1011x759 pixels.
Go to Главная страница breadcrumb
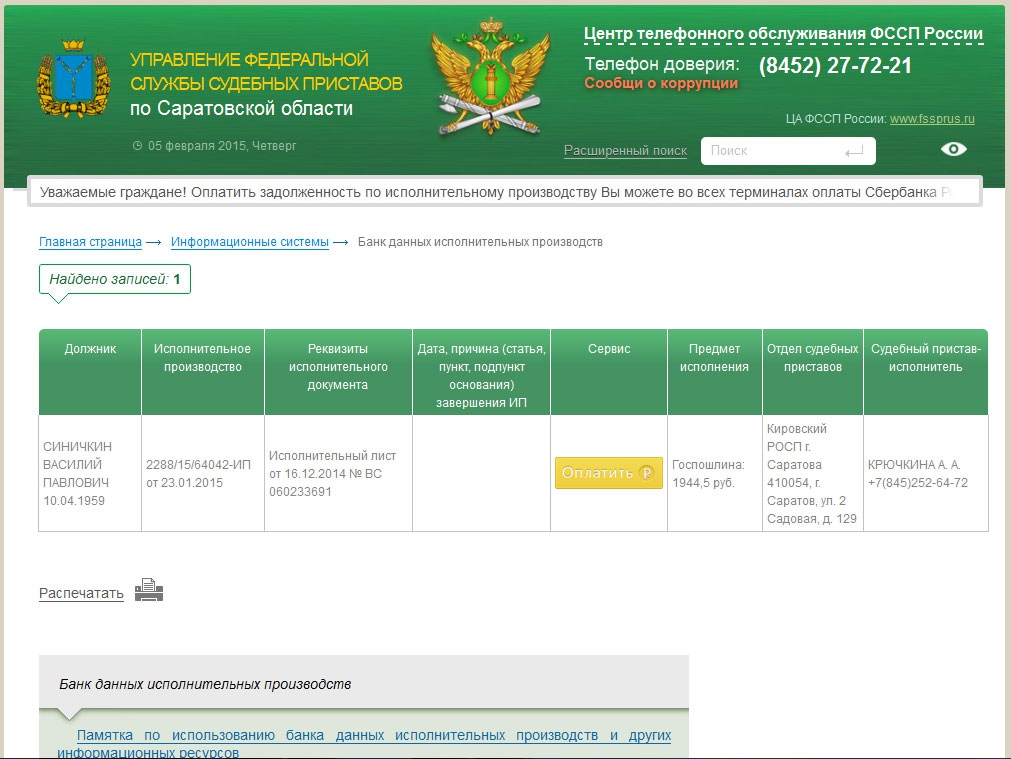(x=90, y=242)
